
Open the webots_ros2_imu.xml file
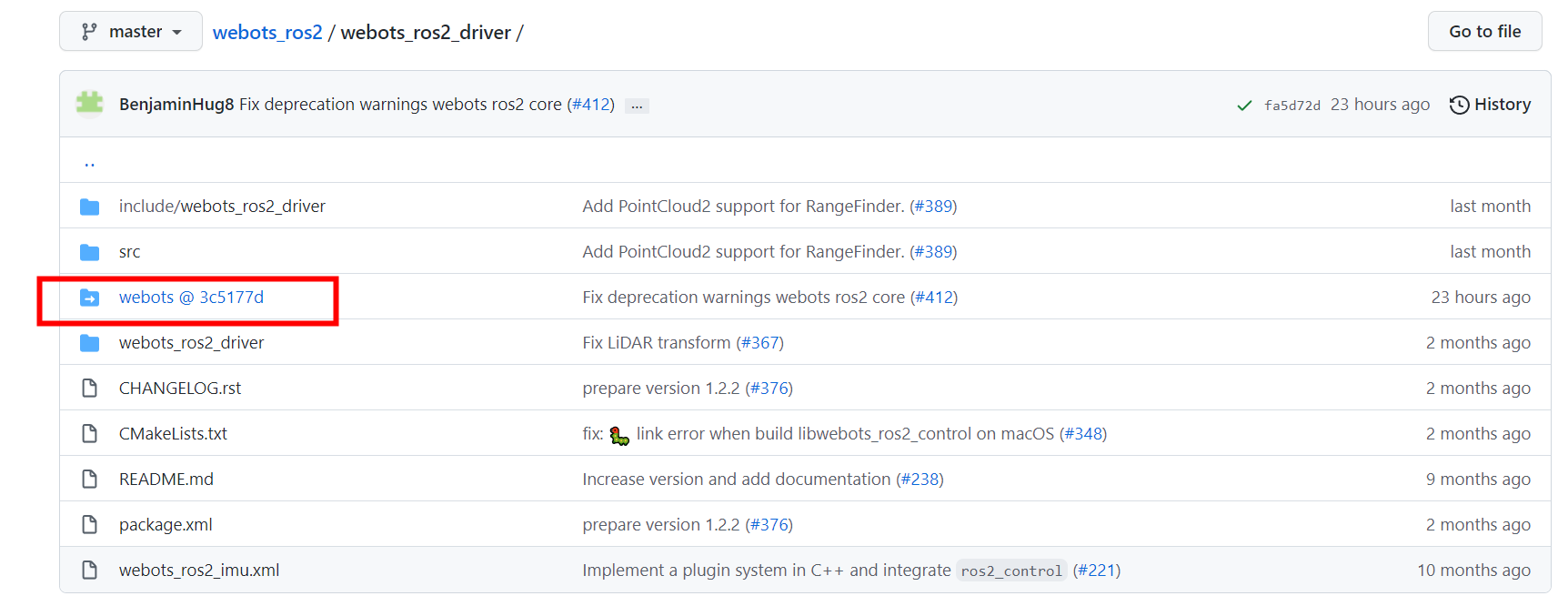click(199, 571)
